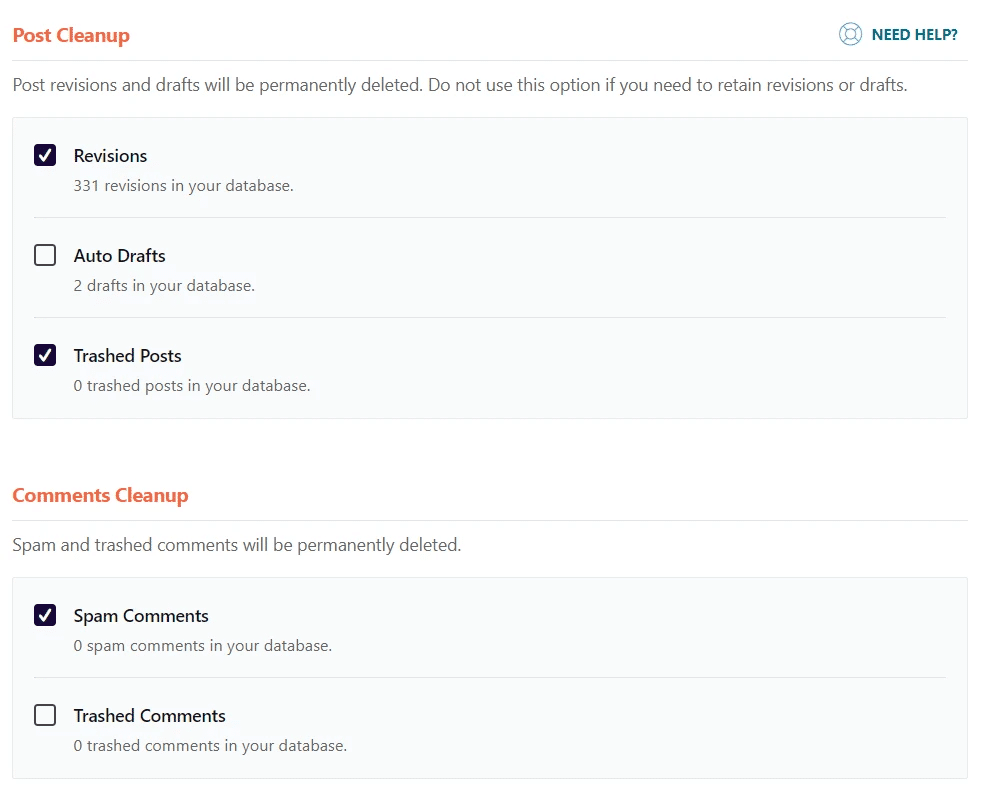Screen dimensions: 985x798
Task: Disable the Trashed Posts cleanup checkbox
Action: 45,355
